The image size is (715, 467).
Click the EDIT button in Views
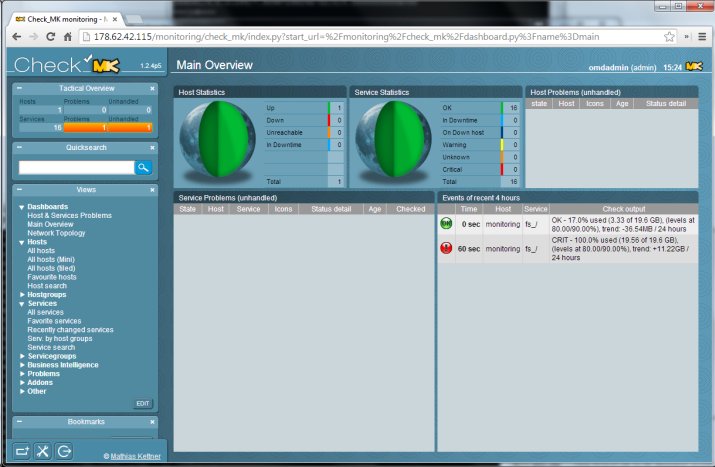pyautogui.click(x=143, y=404)
